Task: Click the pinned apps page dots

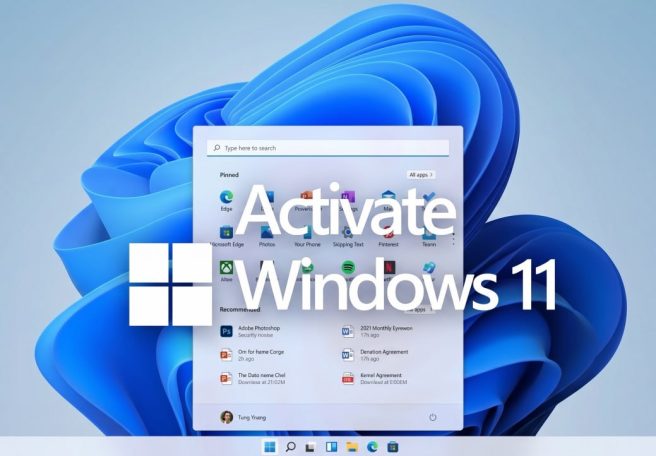Action: pyautogui.click(x=454, y=239)
